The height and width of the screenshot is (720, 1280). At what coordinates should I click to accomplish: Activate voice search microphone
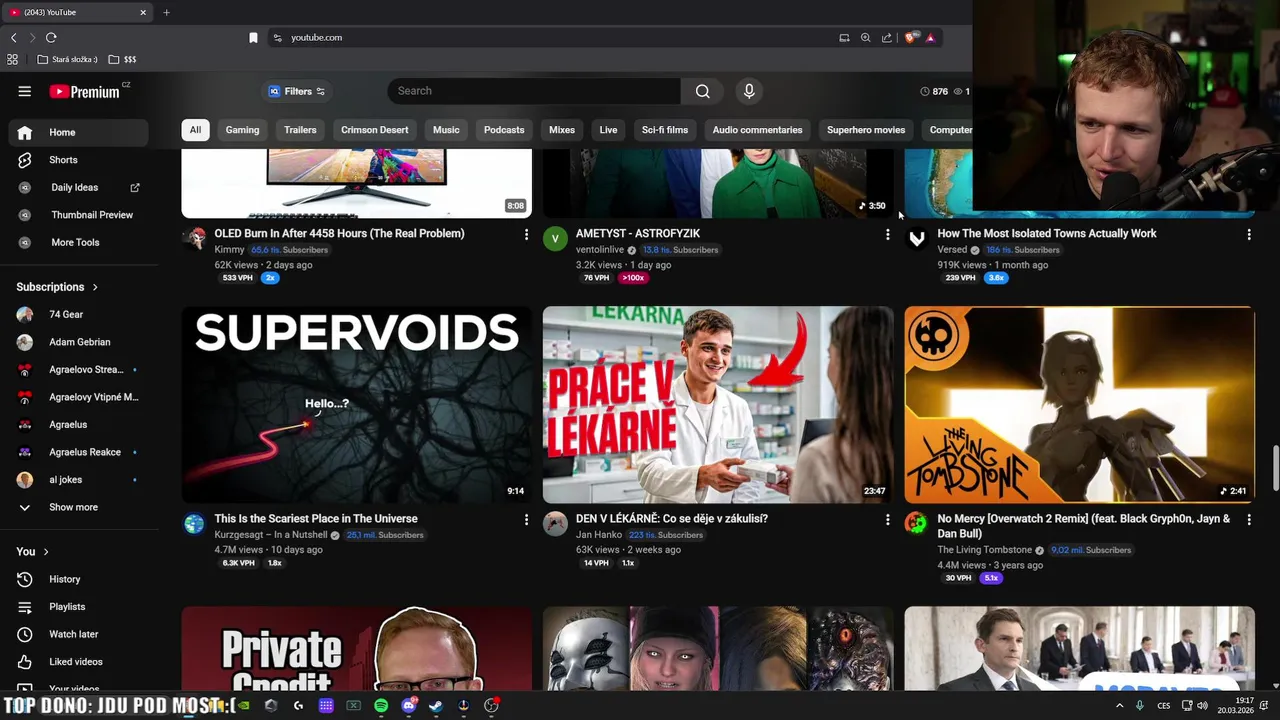(x=749, y=91)
